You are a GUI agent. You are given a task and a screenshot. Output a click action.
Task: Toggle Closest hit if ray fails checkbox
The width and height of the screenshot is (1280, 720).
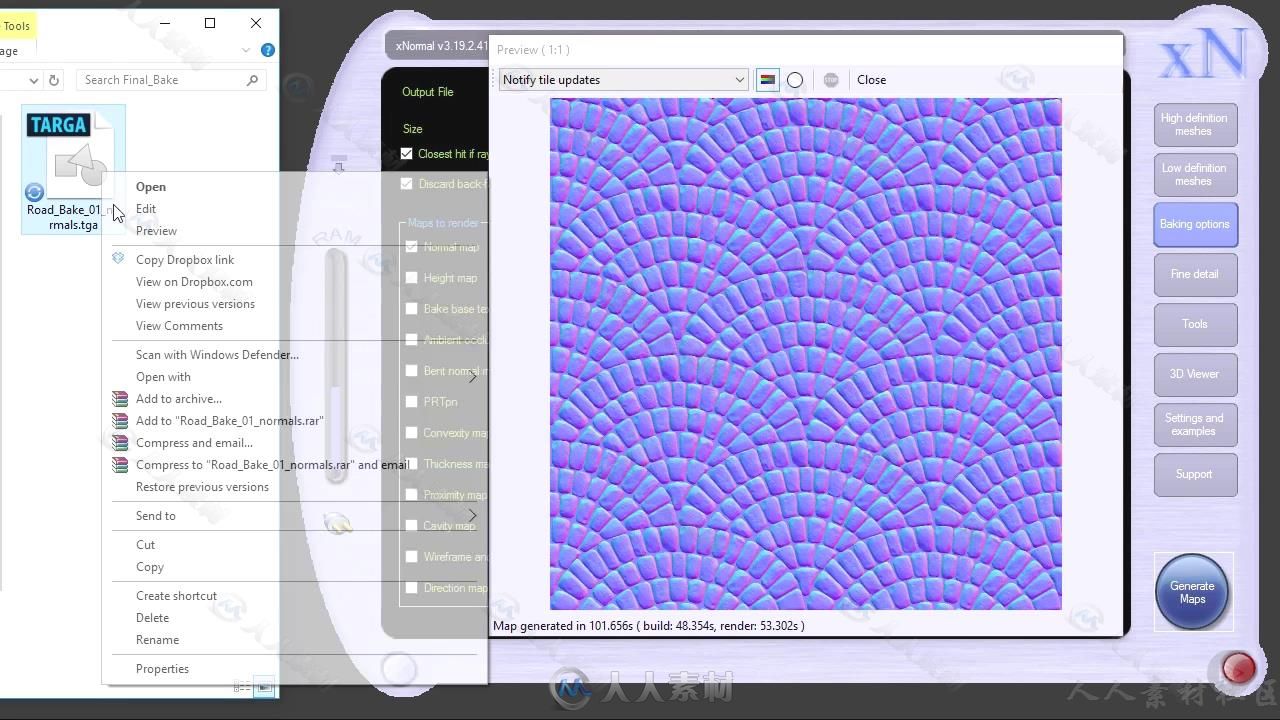click(x=406, y=154)
